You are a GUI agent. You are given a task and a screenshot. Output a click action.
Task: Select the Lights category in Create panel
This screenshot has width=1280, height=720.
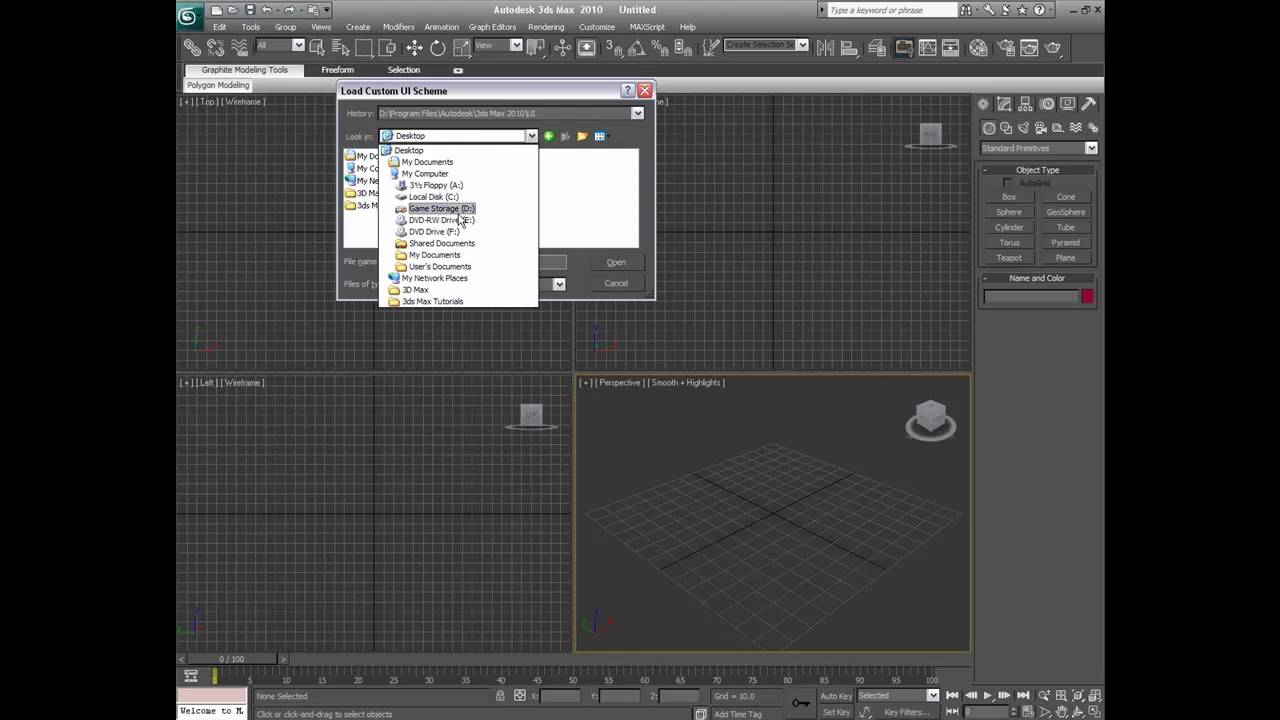tap(1023, 128)
